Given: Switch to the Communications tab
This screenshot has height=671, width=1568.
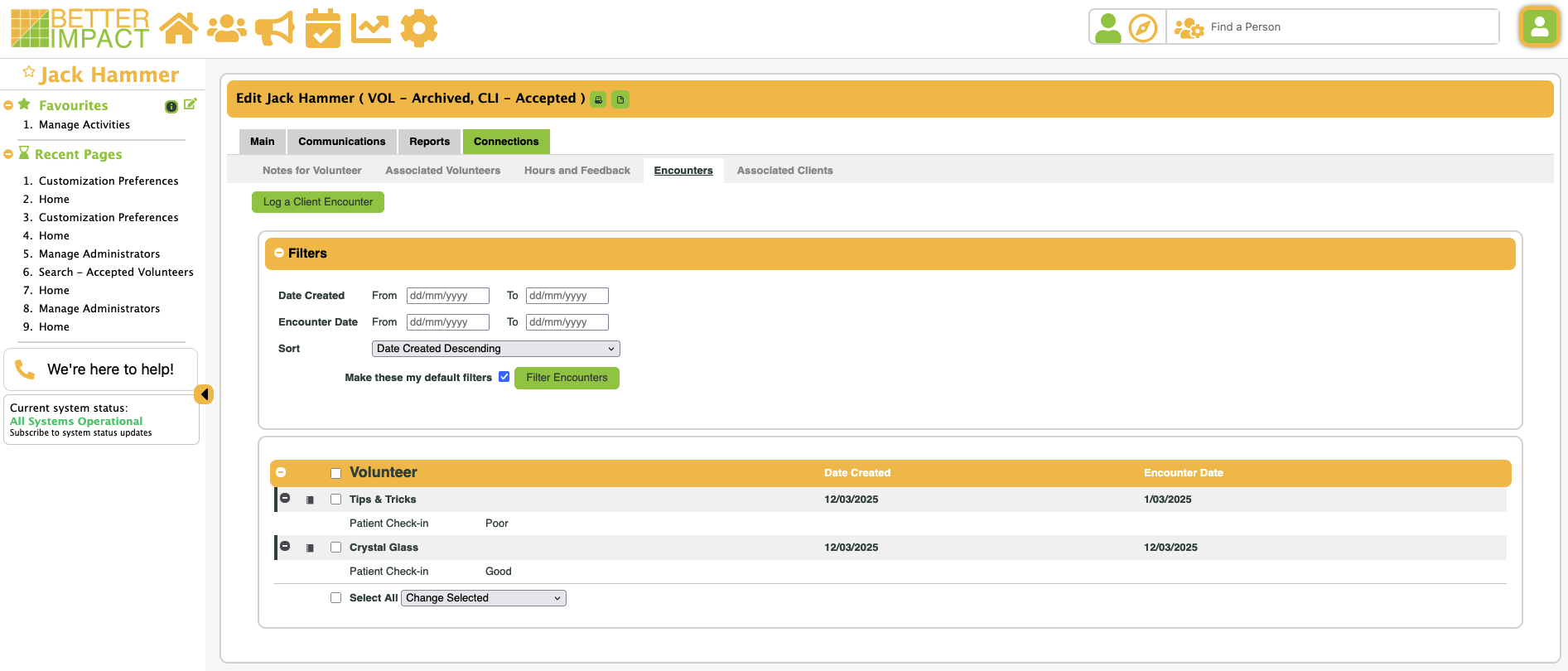Looking at the screenshot, I should (x=341, y=142).
